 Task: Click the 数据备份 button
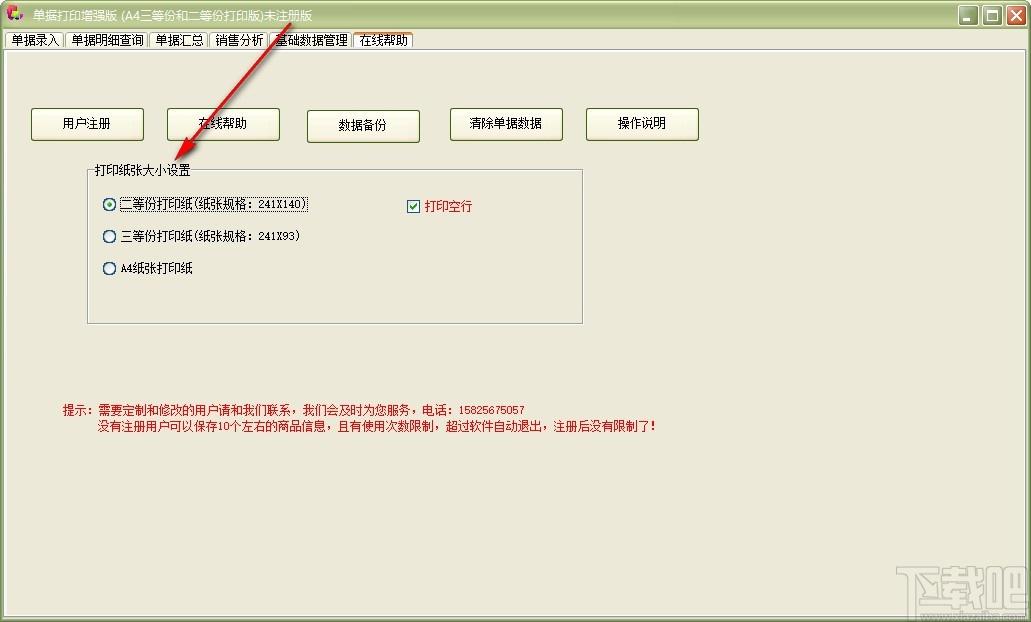tap(363, 126)
